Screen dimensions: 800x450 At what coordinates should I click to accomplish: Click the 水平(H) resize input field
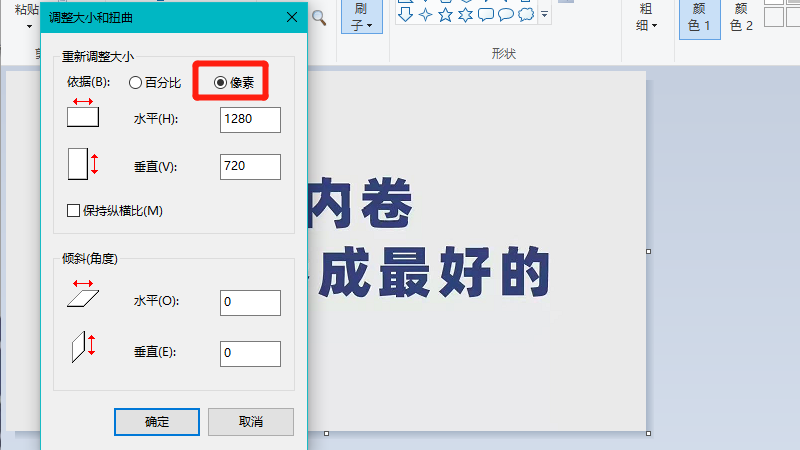pyautogui.click(x=250, y=120)
